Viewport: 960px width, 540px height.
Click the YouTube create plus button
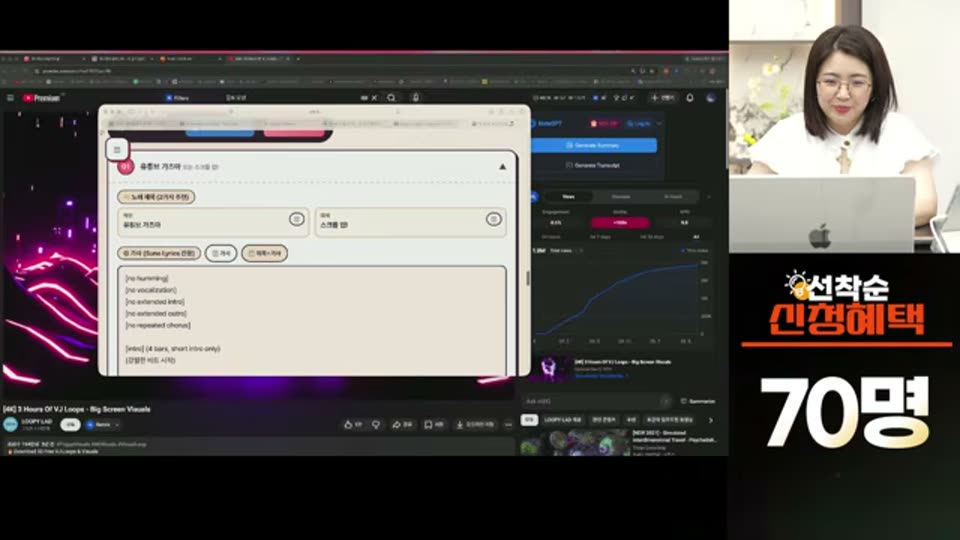tap(663, 98)
